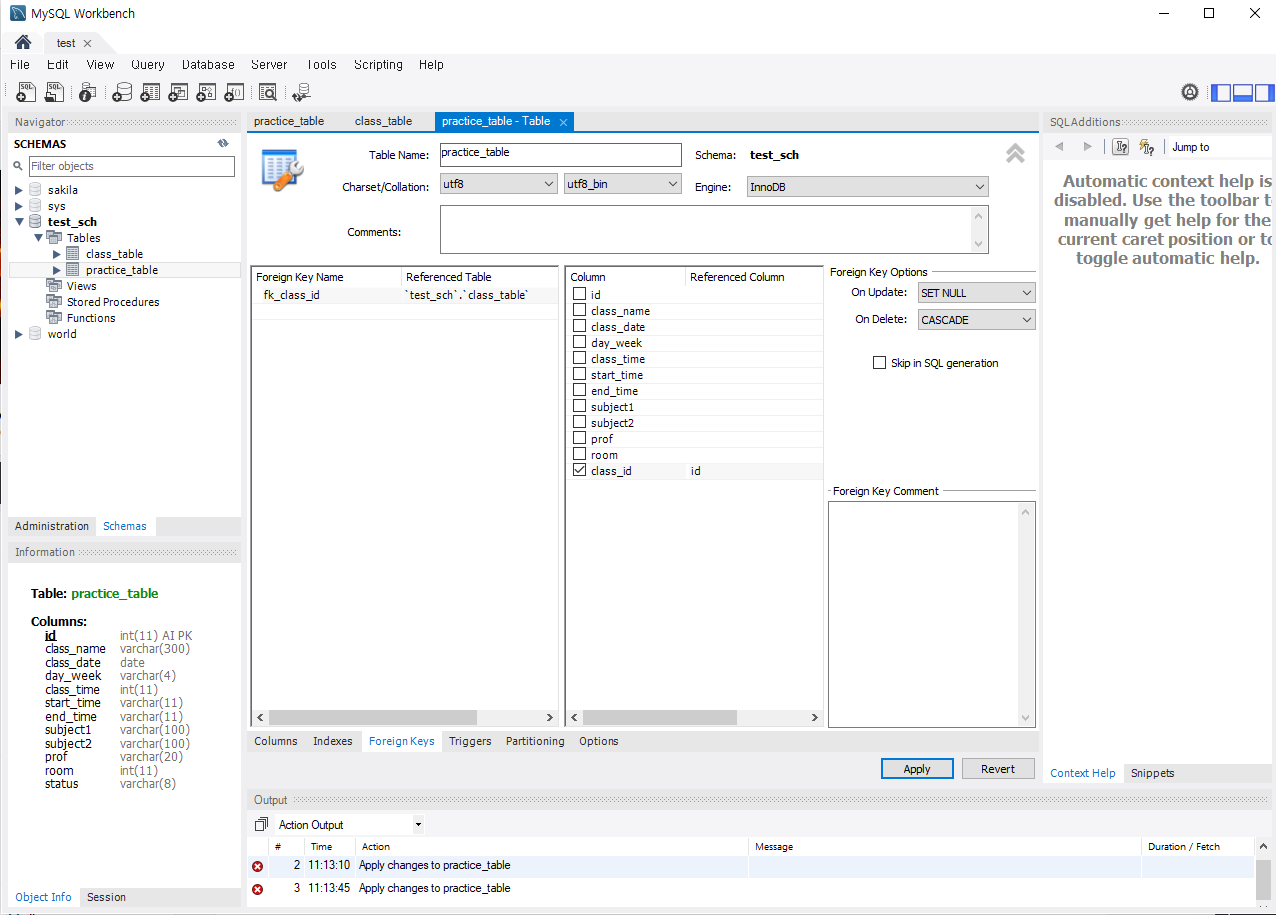The image size is (1276, 915).
Task: Expand the class_table tree node
Action: pos(57,254)
